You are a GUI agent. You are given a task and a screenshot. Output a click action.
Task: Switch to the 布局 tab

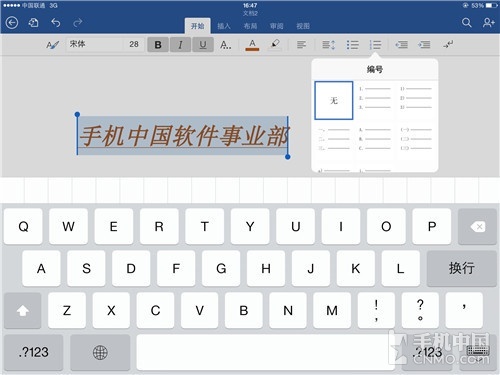250,26
